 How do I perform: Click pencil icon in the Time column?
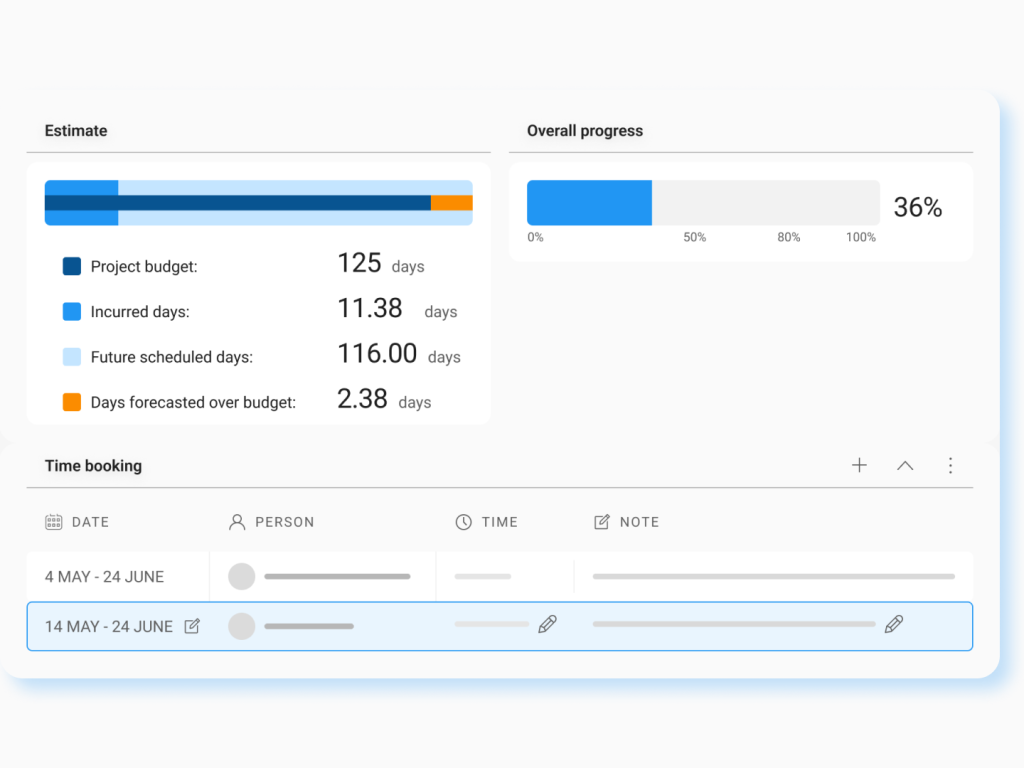coord(547,624)
